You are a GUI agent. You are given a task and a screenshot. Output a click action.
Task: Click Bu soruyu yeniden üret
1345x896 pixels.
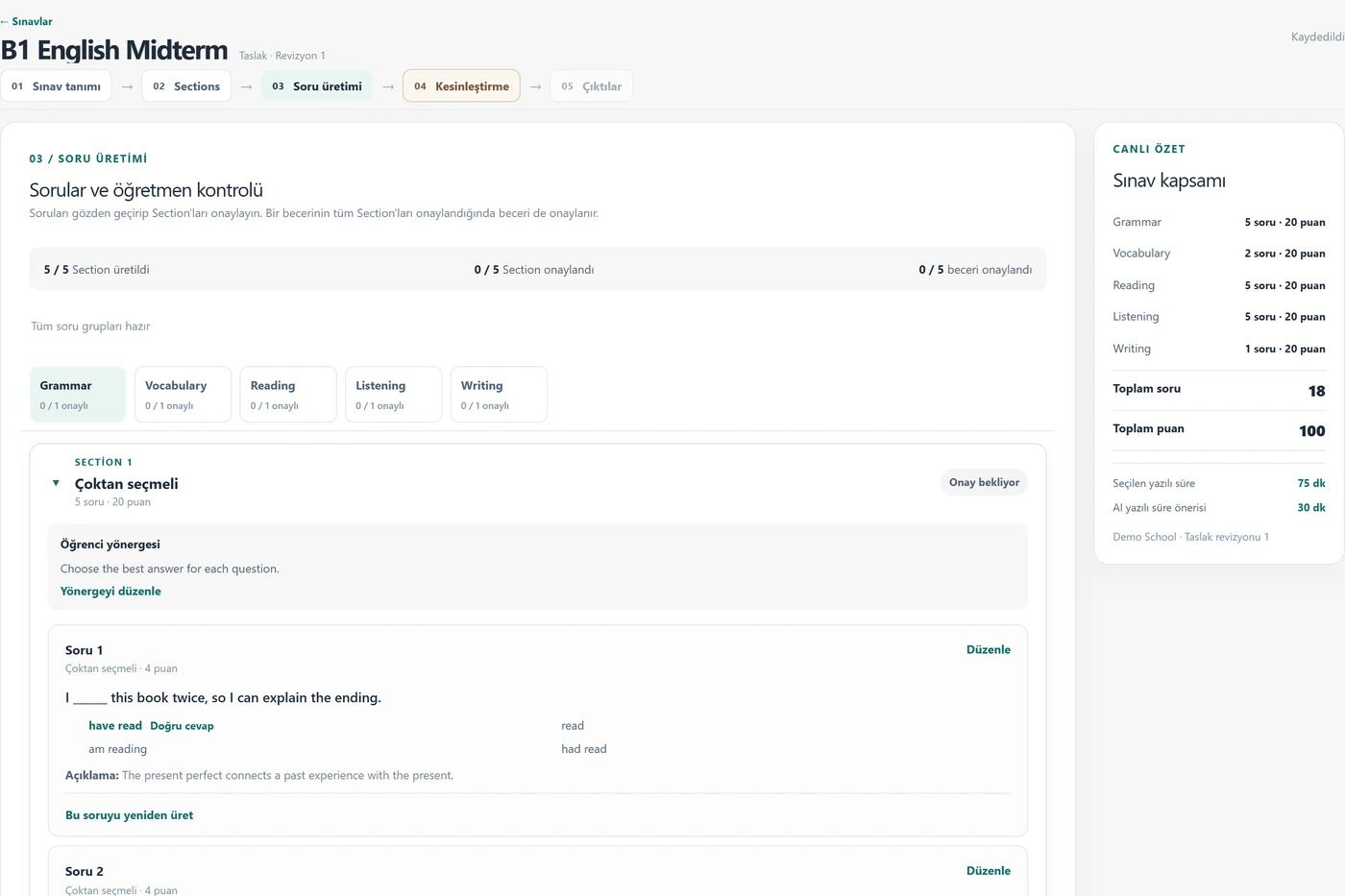click(x=129, y=815)
